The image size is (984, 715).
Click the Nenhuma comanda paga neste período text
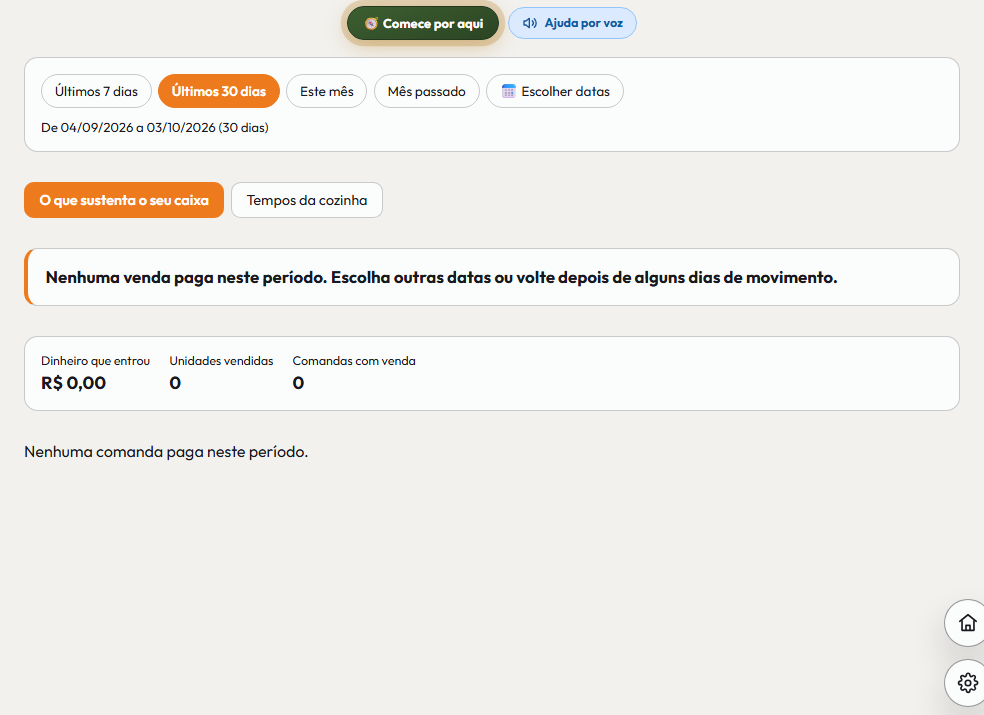(x=166, y=452)
